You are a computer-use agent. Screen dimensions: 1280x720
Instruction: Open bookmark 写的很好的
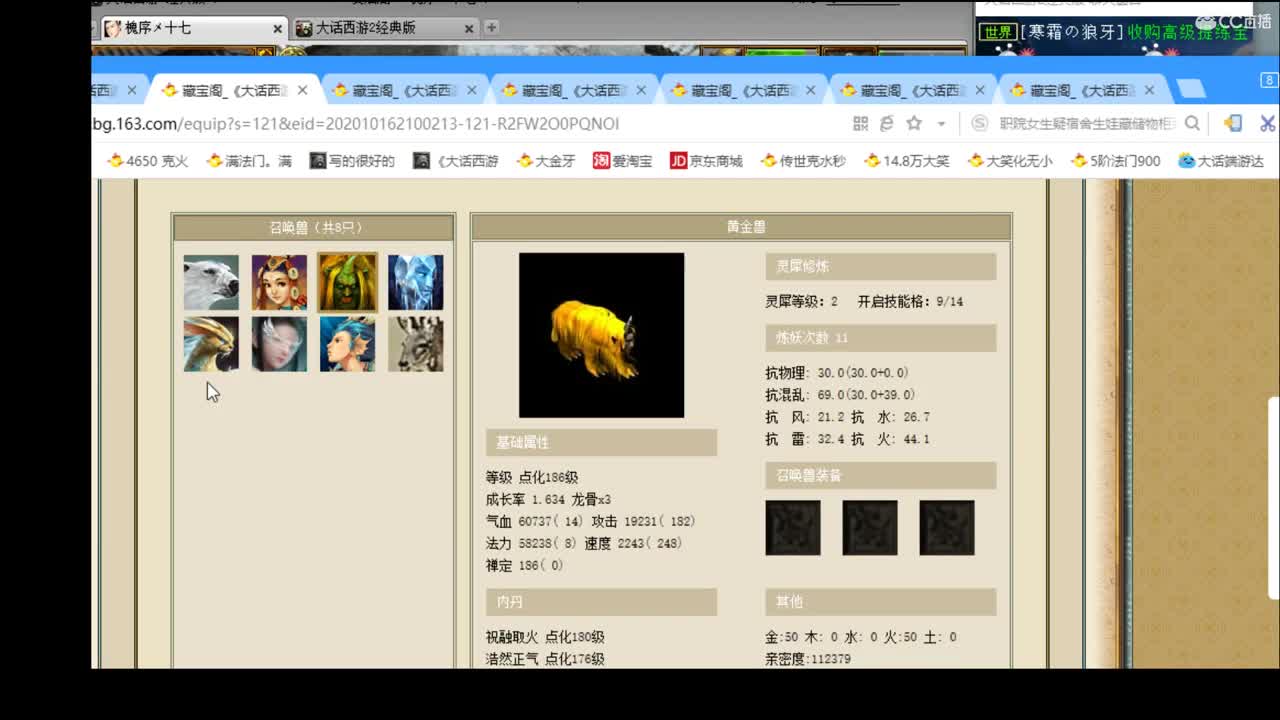point(352,161)
